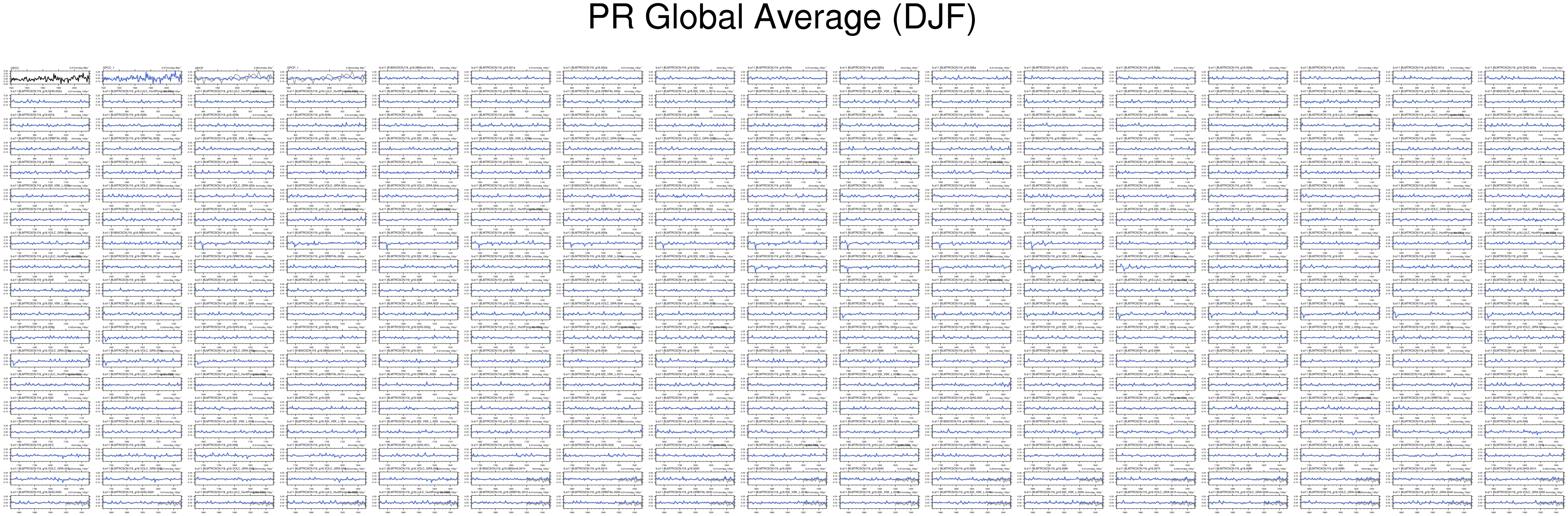Select the f19_g16.006a time series panel
1568x516 pixels.
coord(972,77)
